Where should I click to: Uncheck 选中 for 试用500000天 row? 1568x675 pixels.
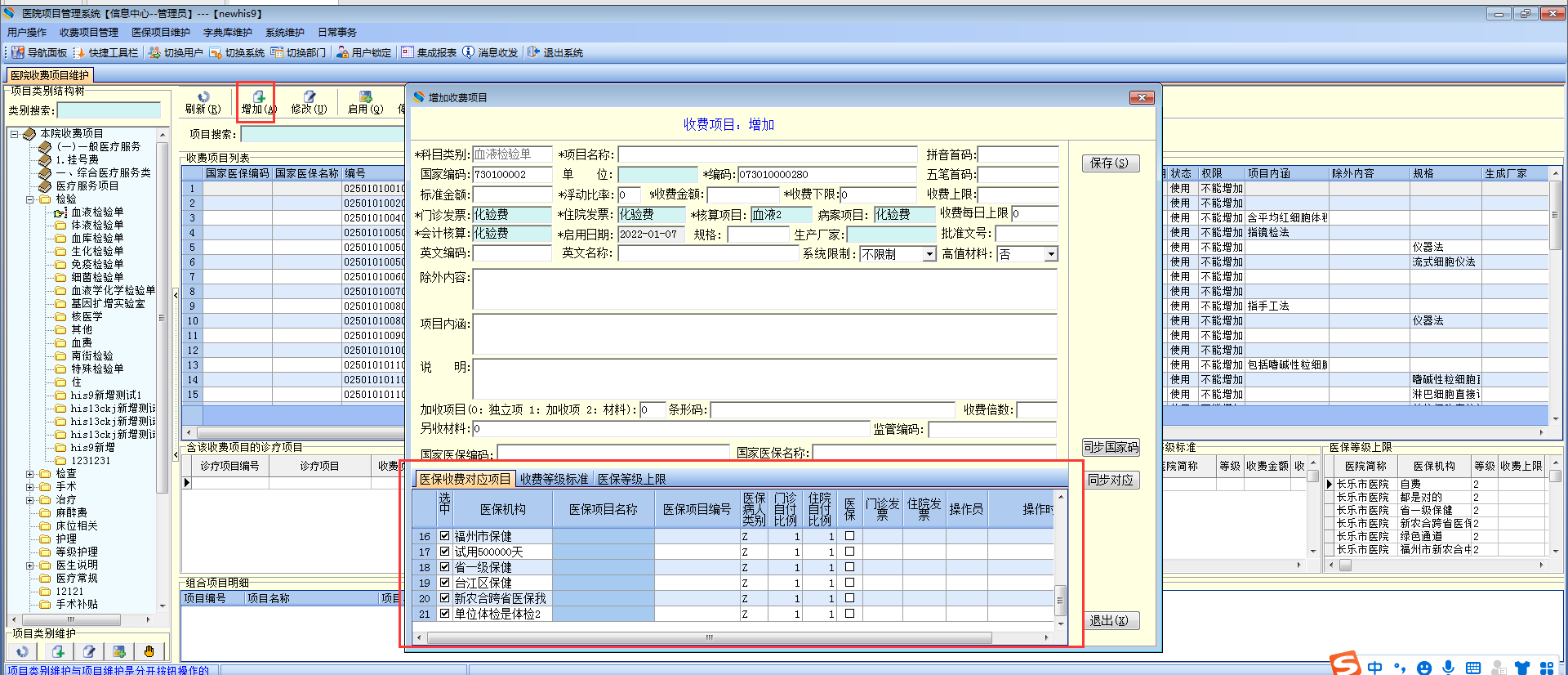pyautogui.click(x=444, y=552)
